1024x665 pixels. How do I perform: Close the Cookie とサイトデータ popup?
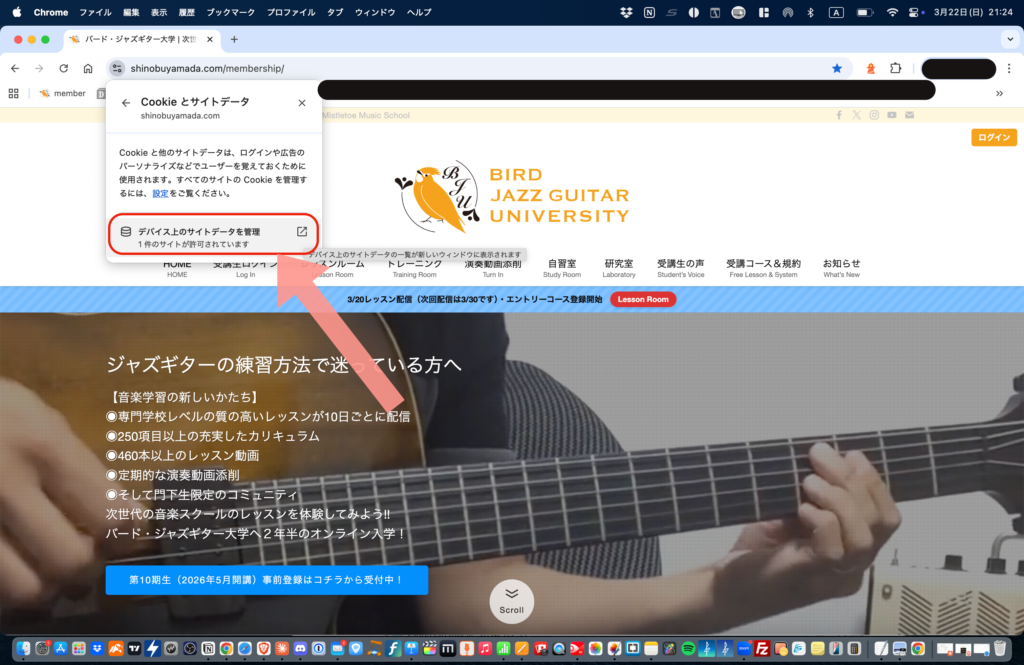click(302, 102)
